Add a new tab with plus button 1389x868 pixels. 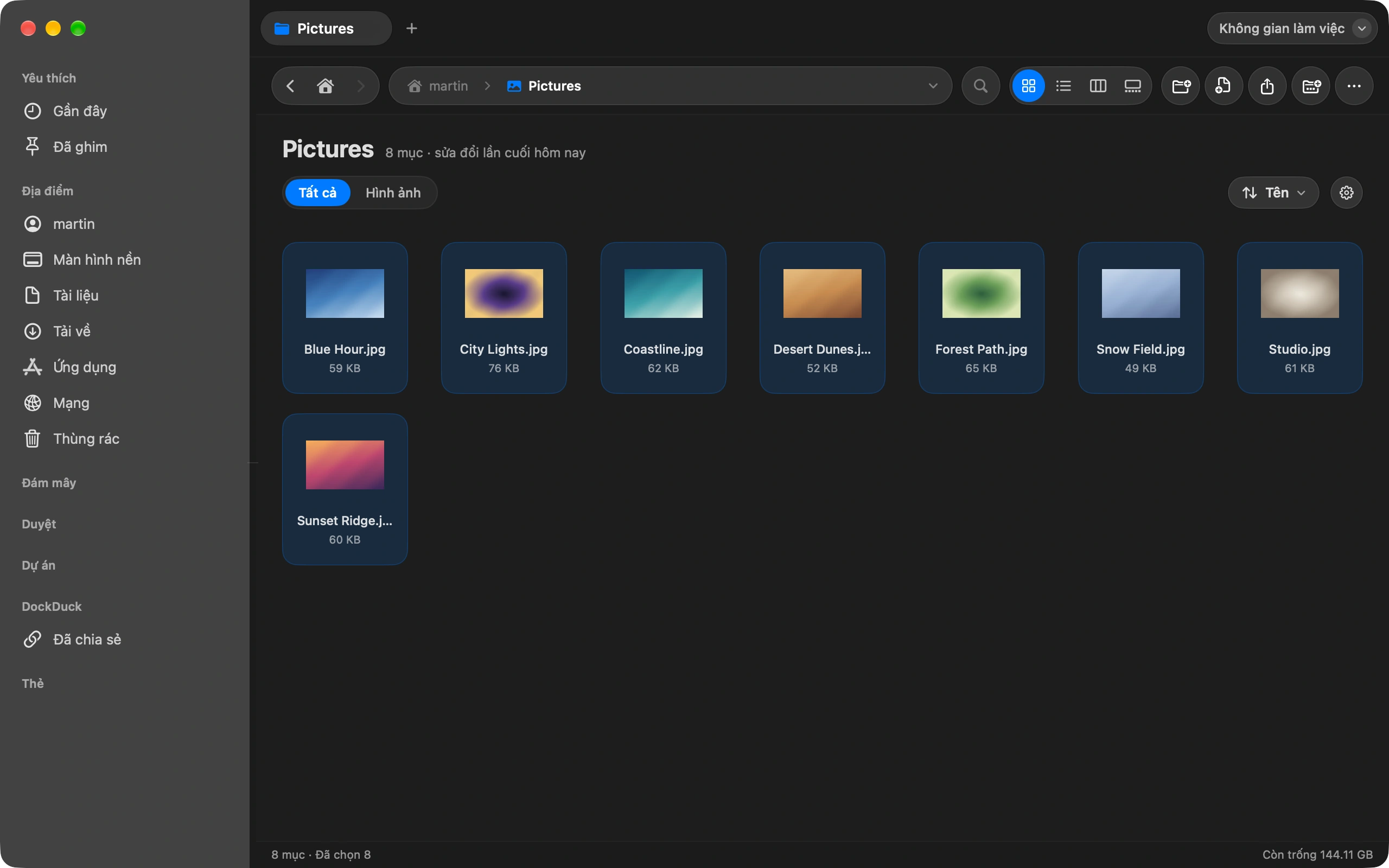[411, 28]
